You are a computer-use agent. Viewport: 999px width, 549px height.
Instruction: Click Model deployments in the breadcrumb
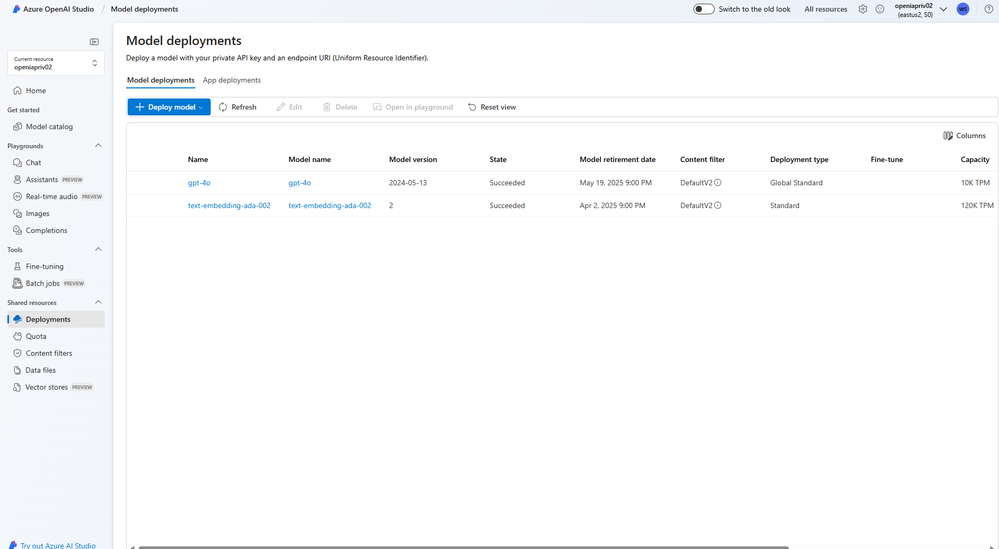point(145,9)
